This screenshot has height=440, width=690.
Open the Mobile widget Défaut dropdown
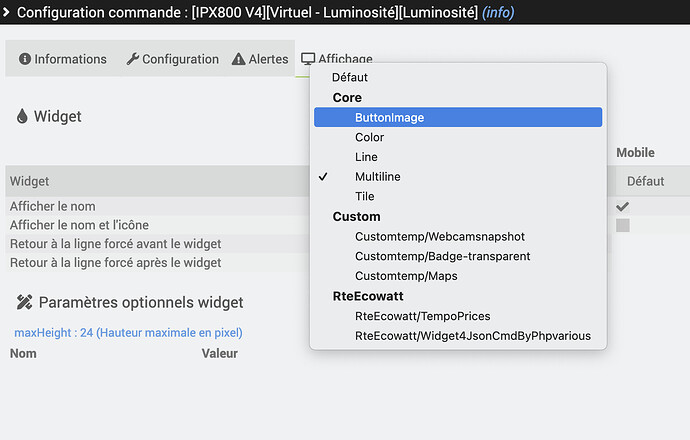pos(646,181)
